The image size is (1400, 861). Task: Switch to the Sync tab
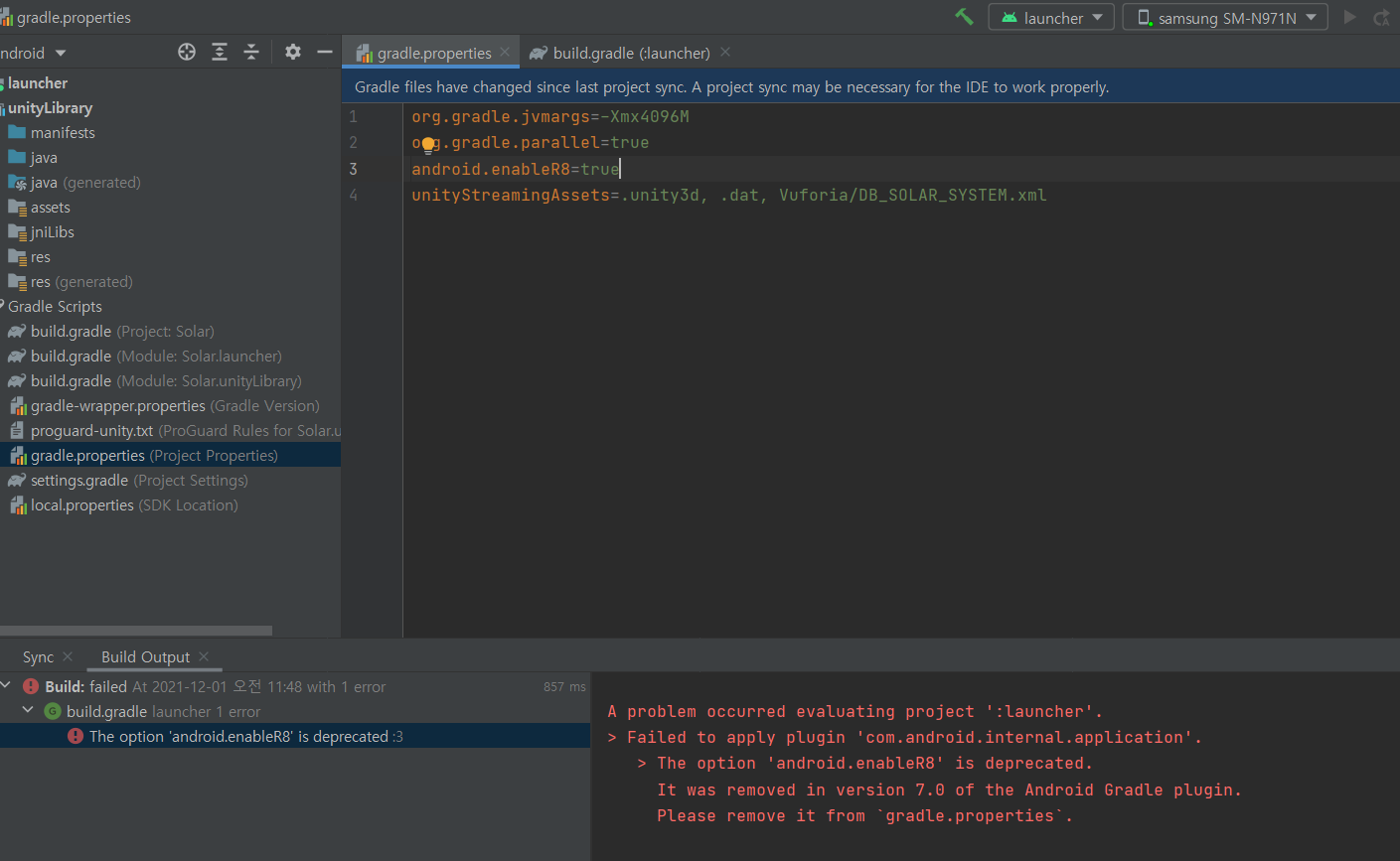pyautogui.click(x=38, y=656)
